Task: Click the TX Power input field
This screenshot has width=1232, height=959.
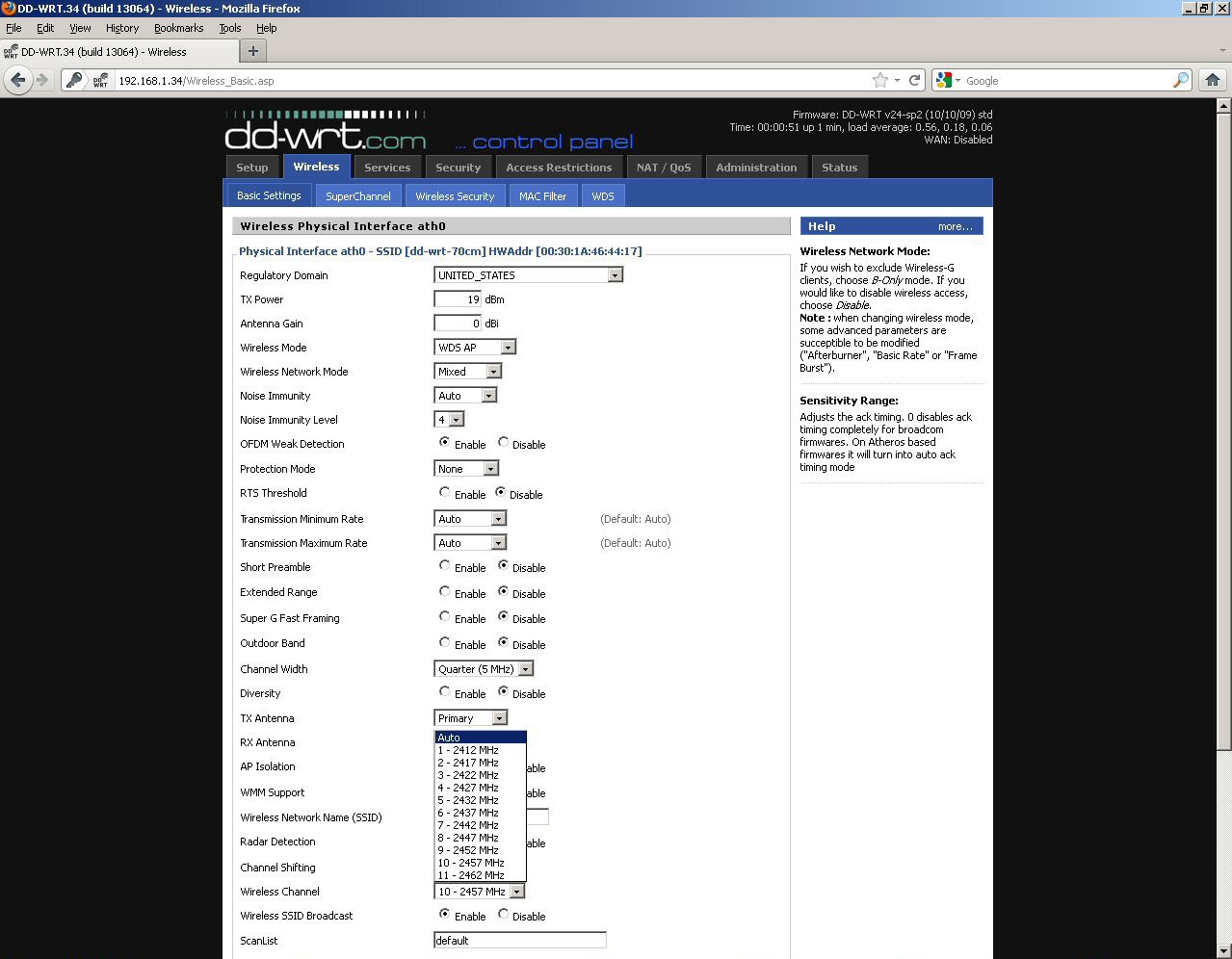Action: pos(458,299)
